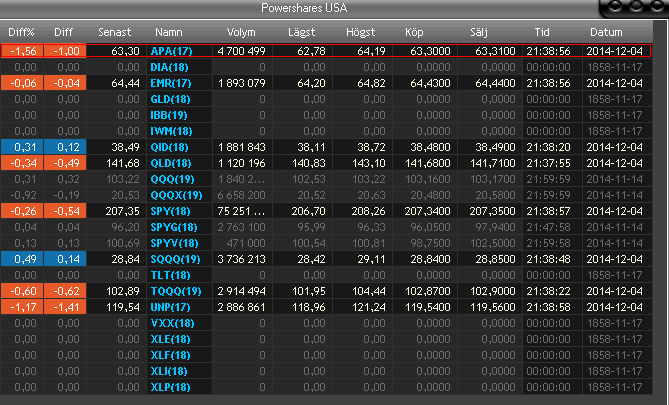669x405 pixels.
Task: Click the Högst column header
Action: pyautogui.click(x=360, y=32)
